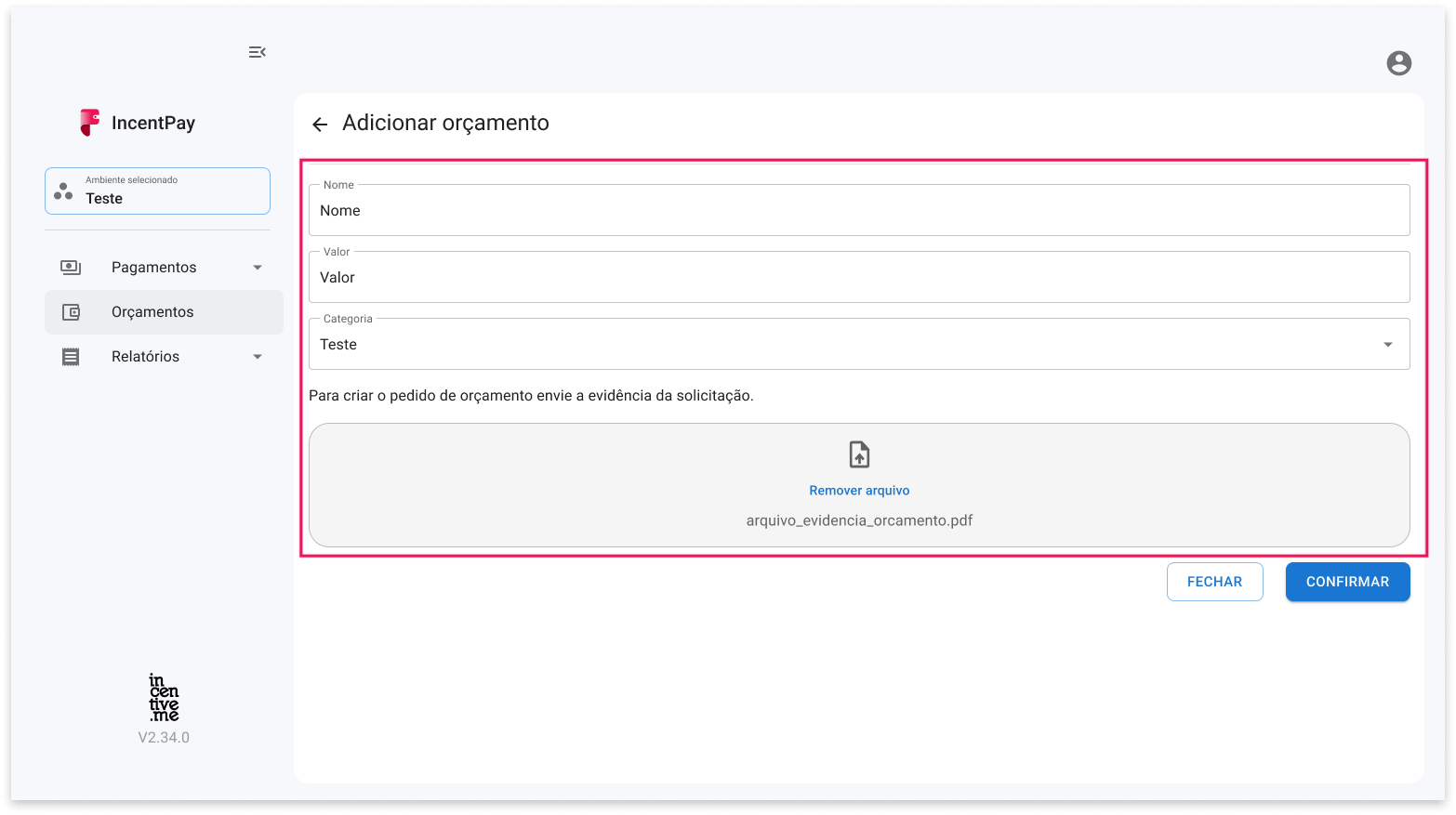Focus the Nome input field
This screenshot has width=1456, height=815.
pyautogui.click(x=859, y=210)
